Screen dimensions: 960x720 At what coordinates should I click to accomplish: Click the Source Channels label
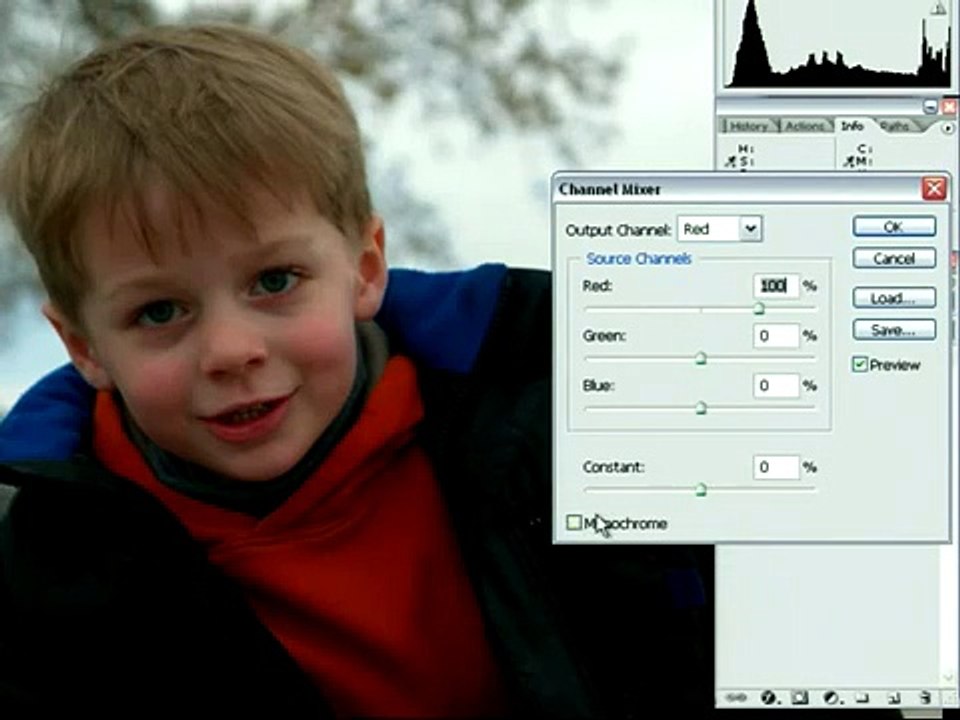639,259
